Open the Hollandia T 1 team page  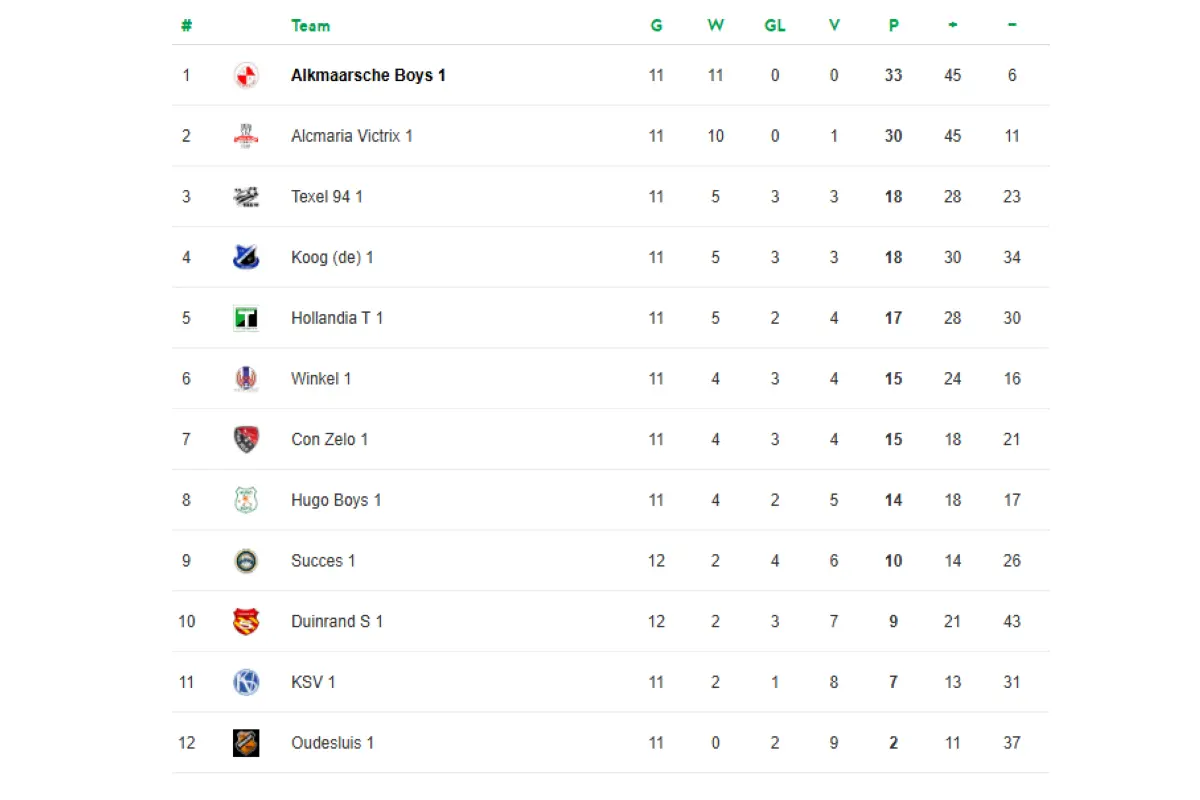(x=337, y=318)
